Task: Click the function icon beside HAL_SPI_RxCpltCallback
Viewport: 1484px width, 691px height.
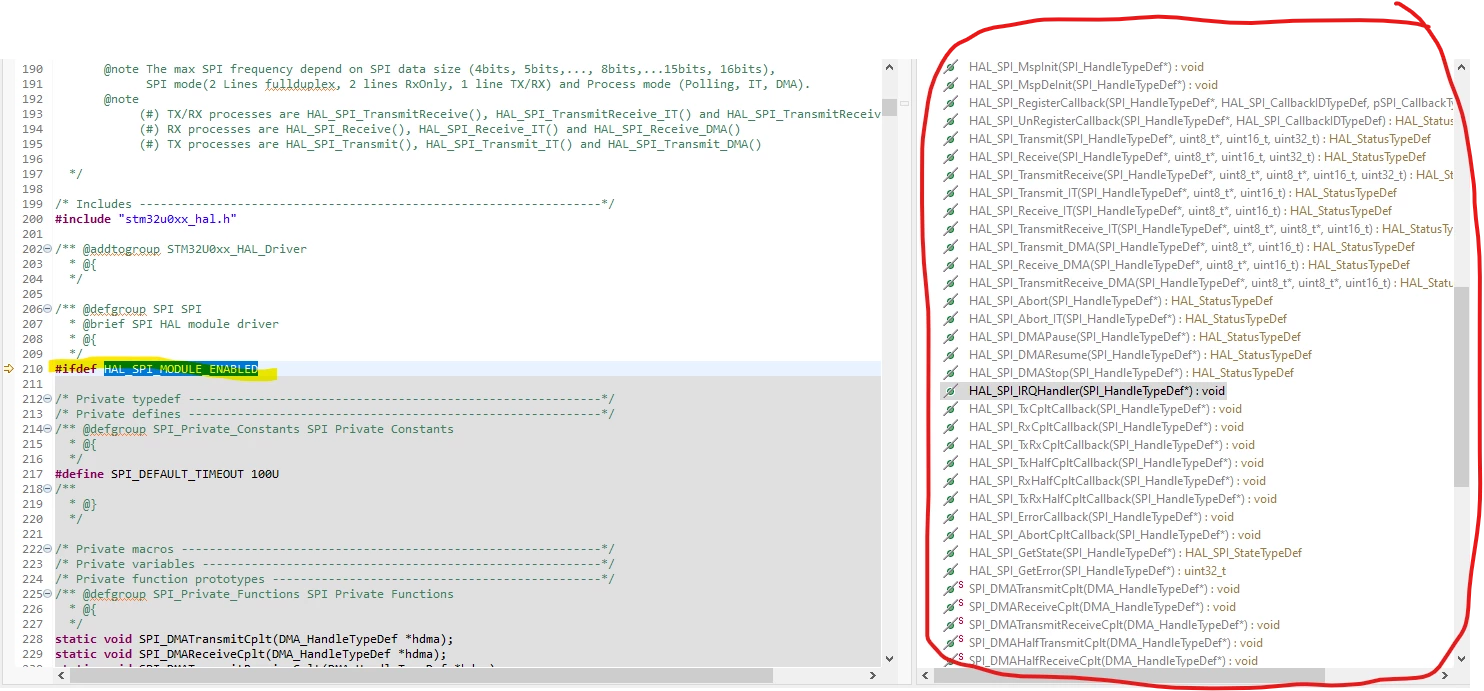Action: point(951,427)
